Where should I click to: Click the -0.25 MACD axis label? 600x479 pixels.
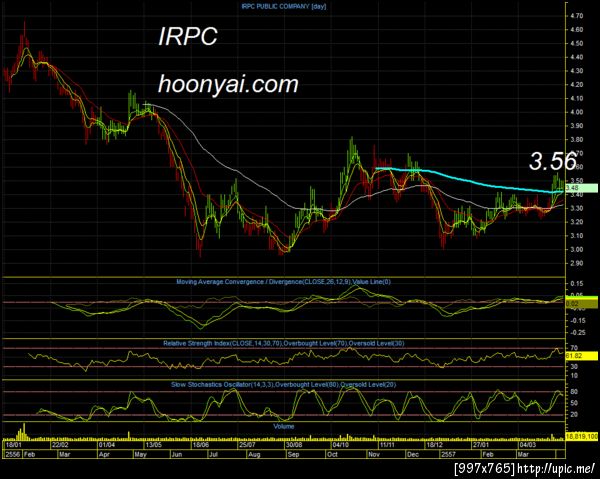click(576, 333)
